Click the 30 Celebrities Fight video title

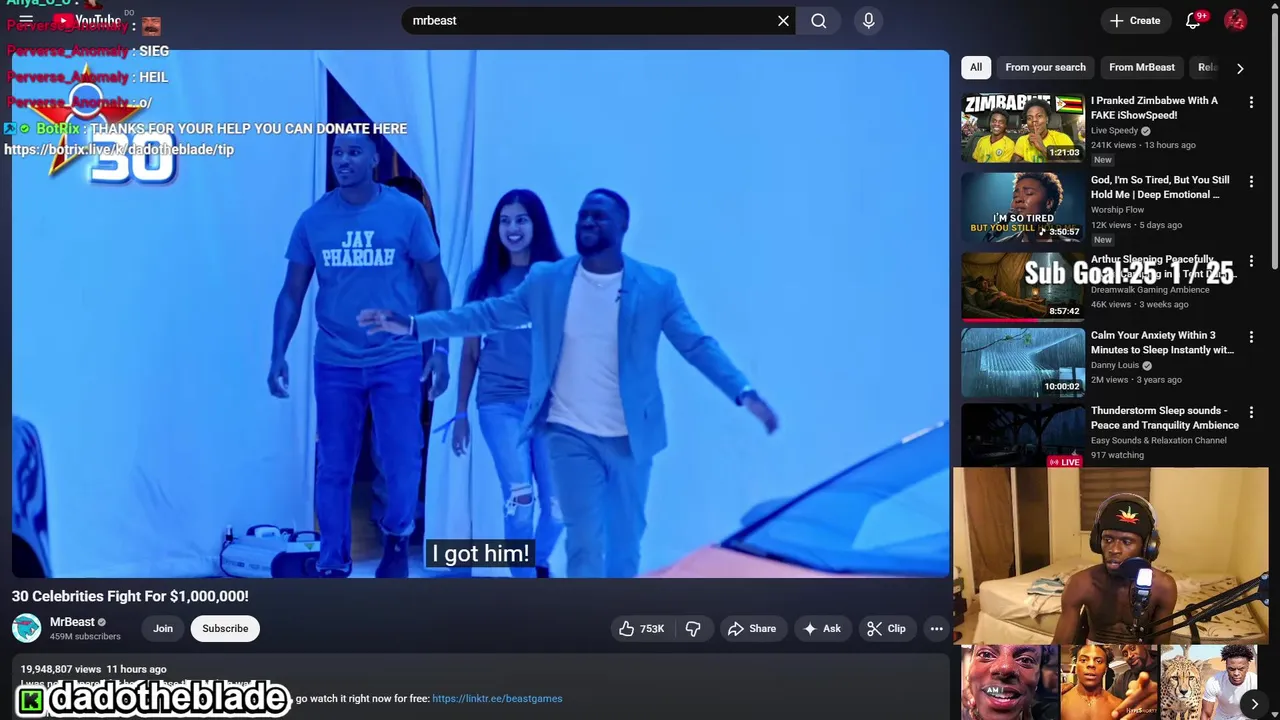pos(130,596)
